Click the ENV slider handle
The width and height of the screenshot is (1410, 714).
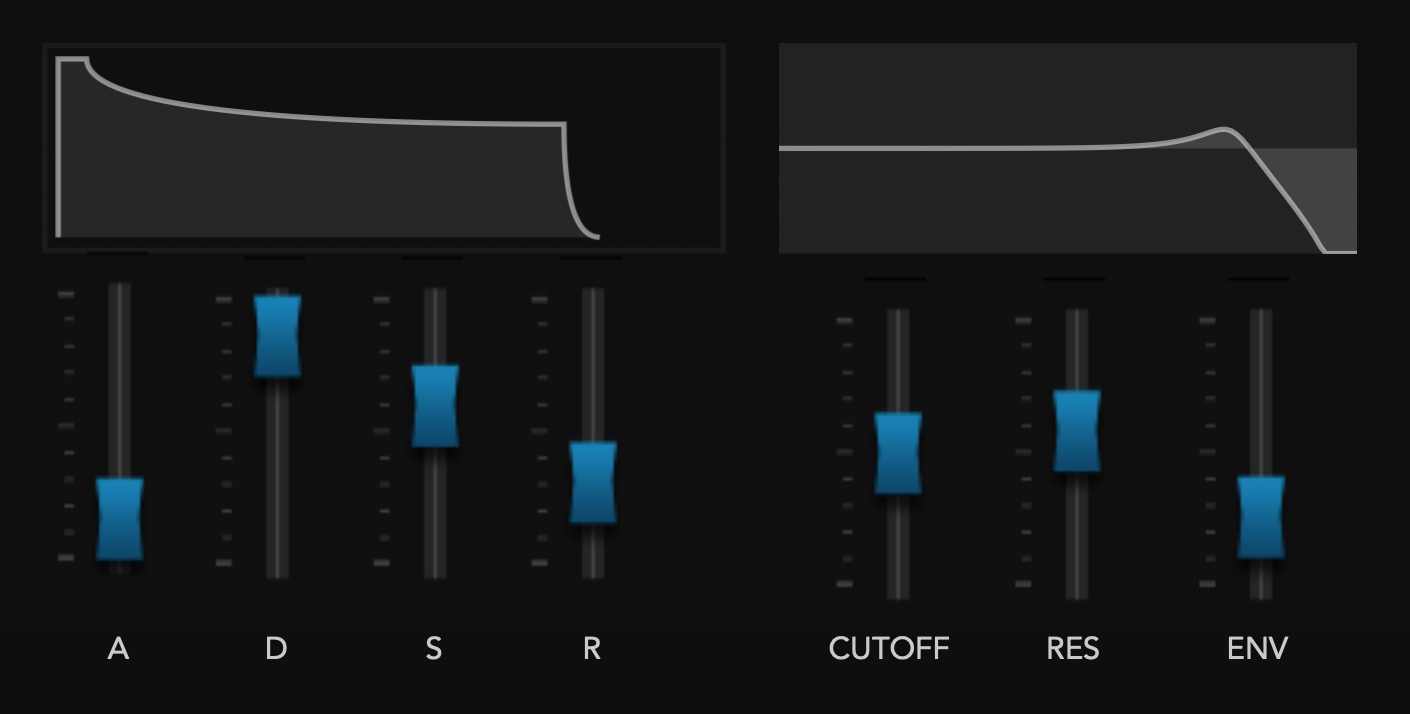pos(1261,516)
